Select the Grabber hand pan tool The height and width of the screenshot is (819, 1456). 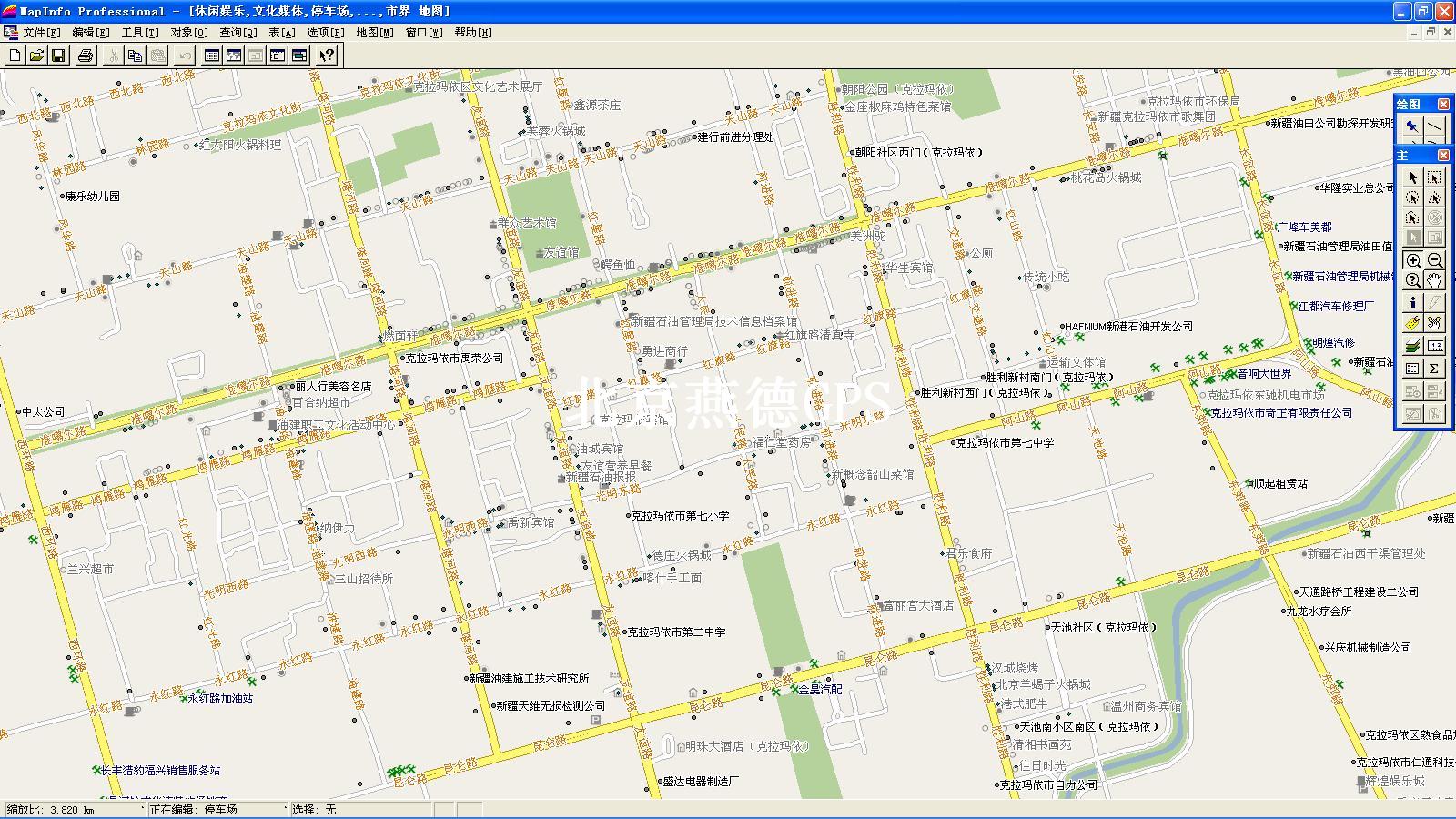coord(1434,280)
